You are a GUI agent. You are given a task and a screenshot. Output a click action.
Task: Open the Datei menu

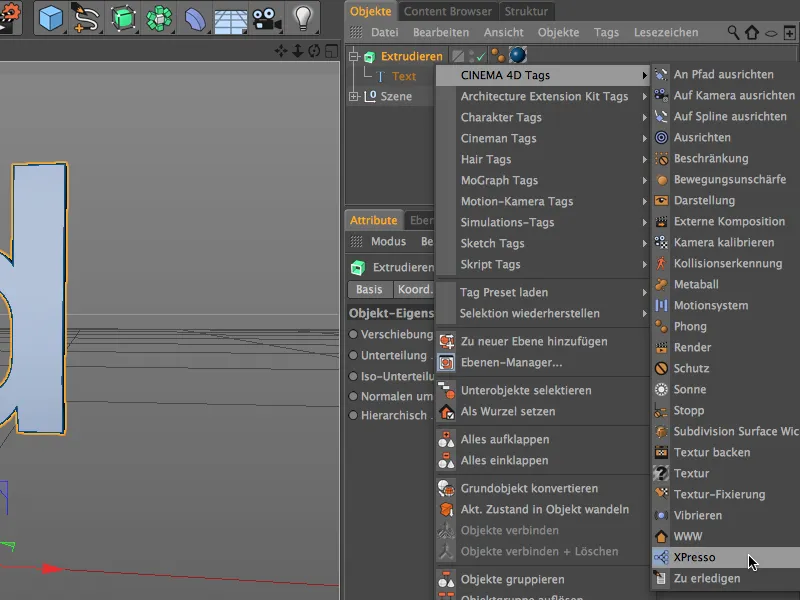tap(385, 33)
